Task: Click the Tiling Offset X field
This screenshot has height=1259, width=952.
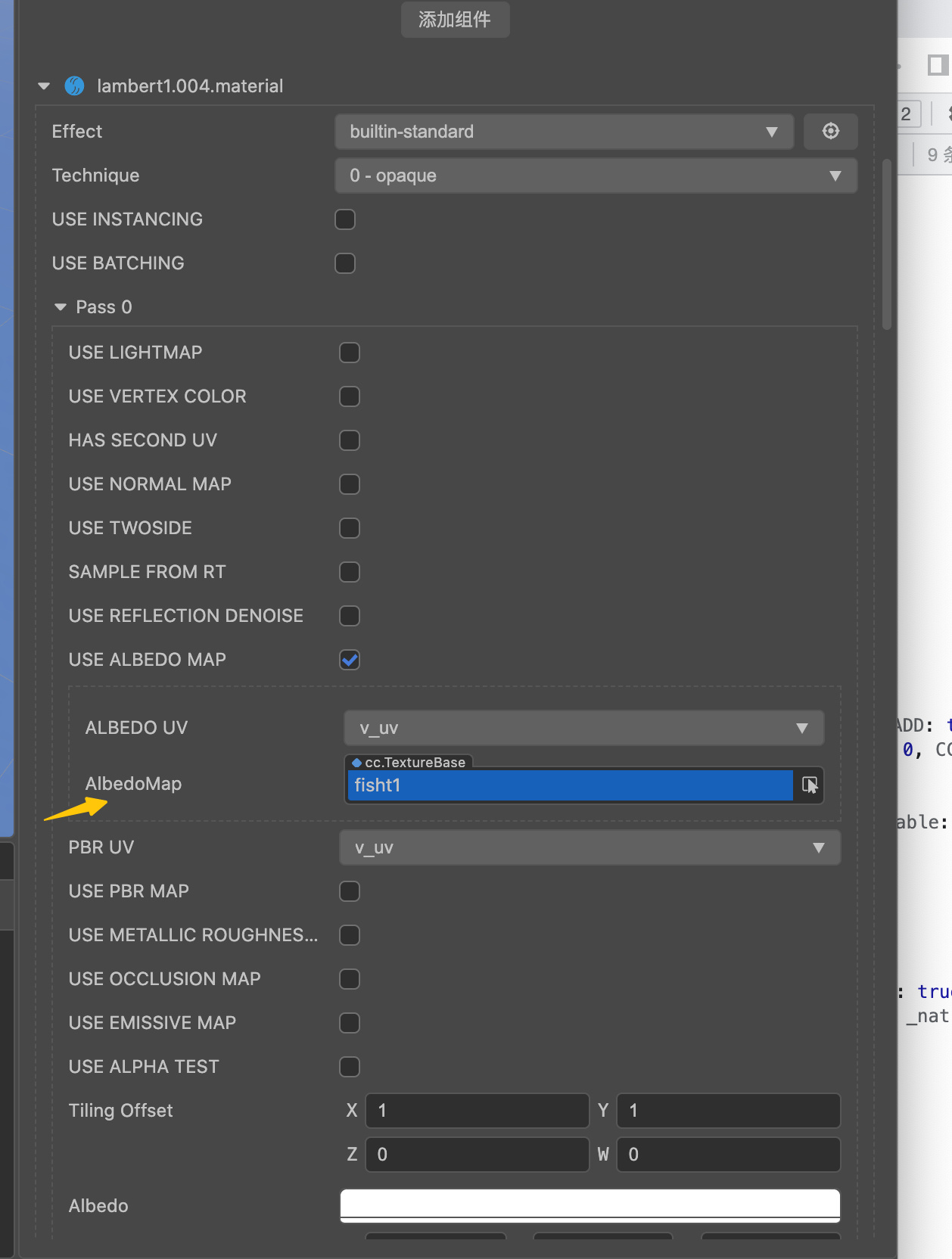Action: (x=477, y=1111)
